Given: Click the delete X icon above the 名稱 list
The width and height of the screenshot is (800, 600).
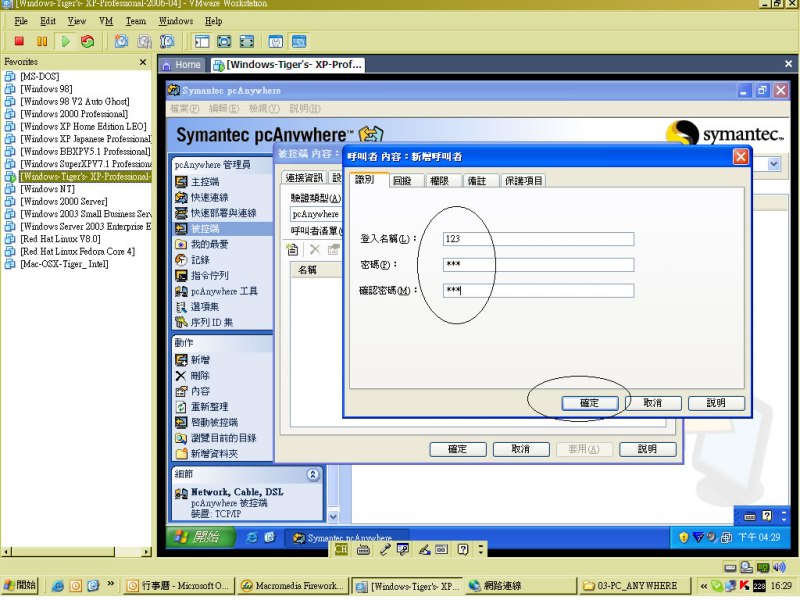Looking at the screenshot, I should (x=315, y=249).
